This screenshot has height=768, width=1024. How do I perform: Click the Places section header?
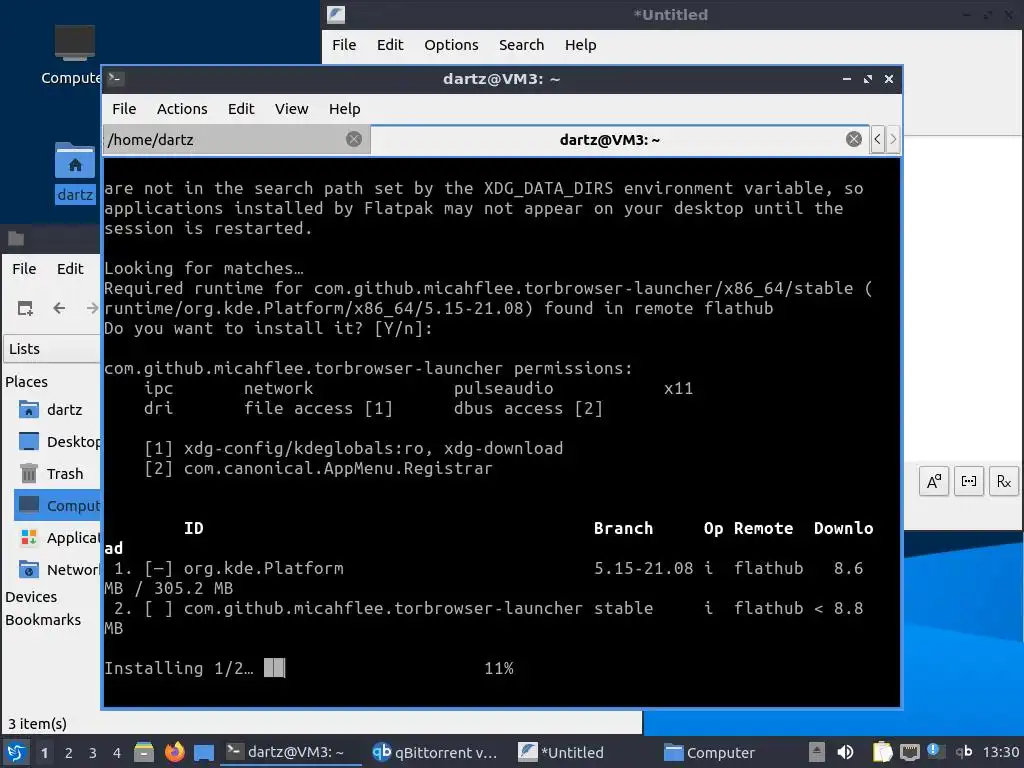(27, 382)
